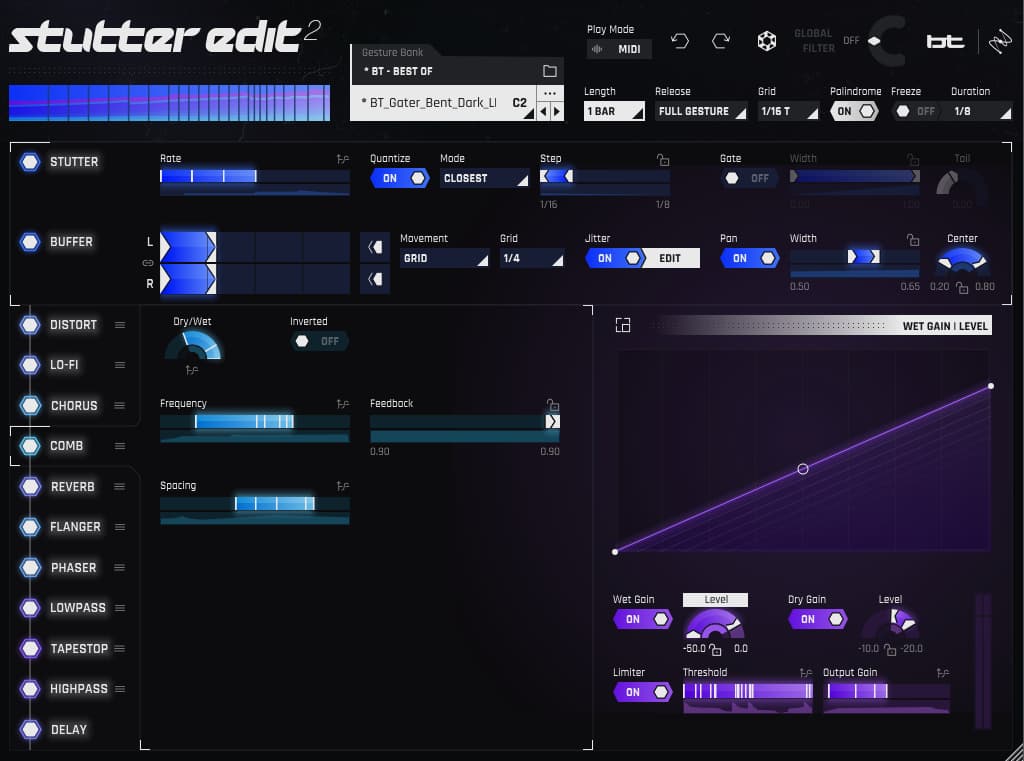Toggle the Palindrome ON switch
1024x761 pixels.
[x=854, y=111]
